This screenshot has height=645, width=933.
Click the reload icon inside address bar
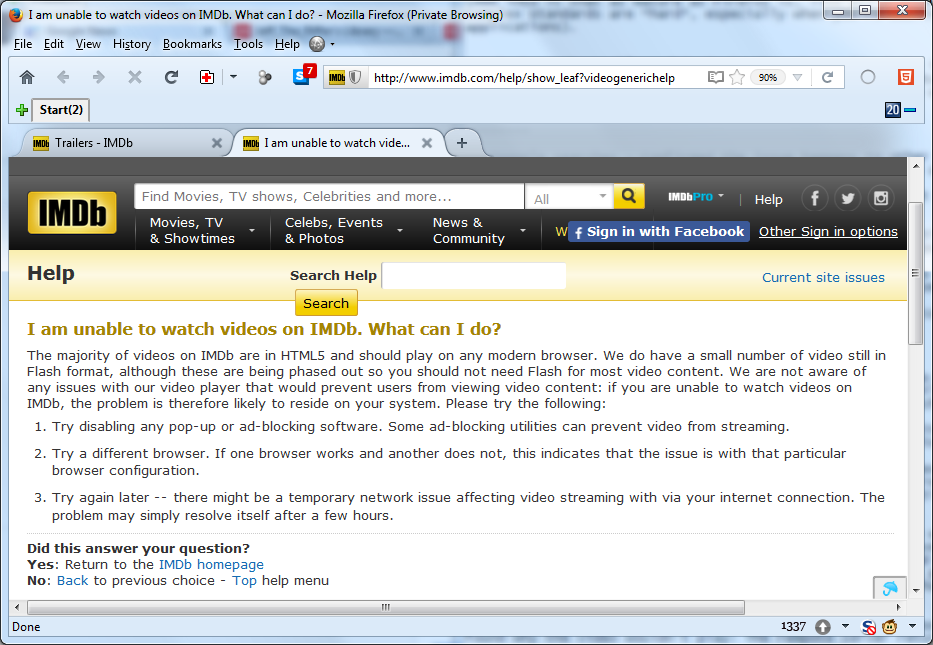tap(827, 77)
